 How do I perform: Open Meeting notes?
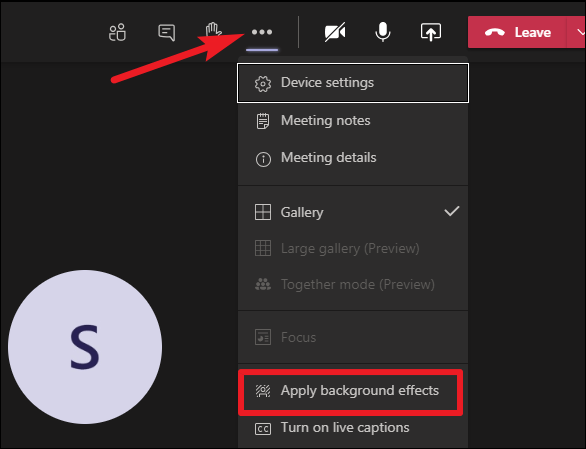[353, 121]
